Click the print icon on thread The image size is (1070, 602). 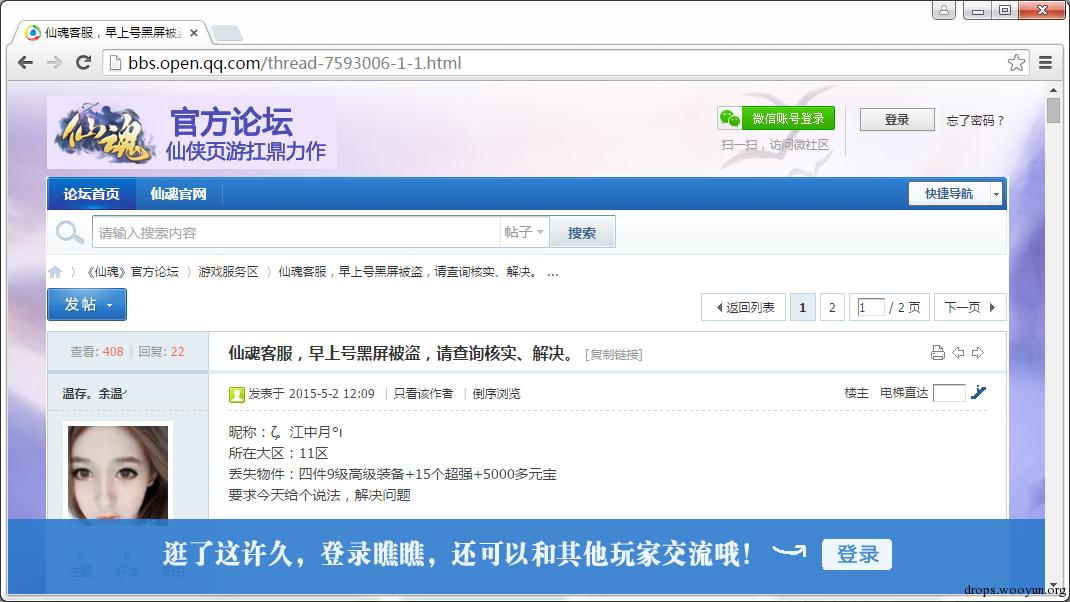938,352
